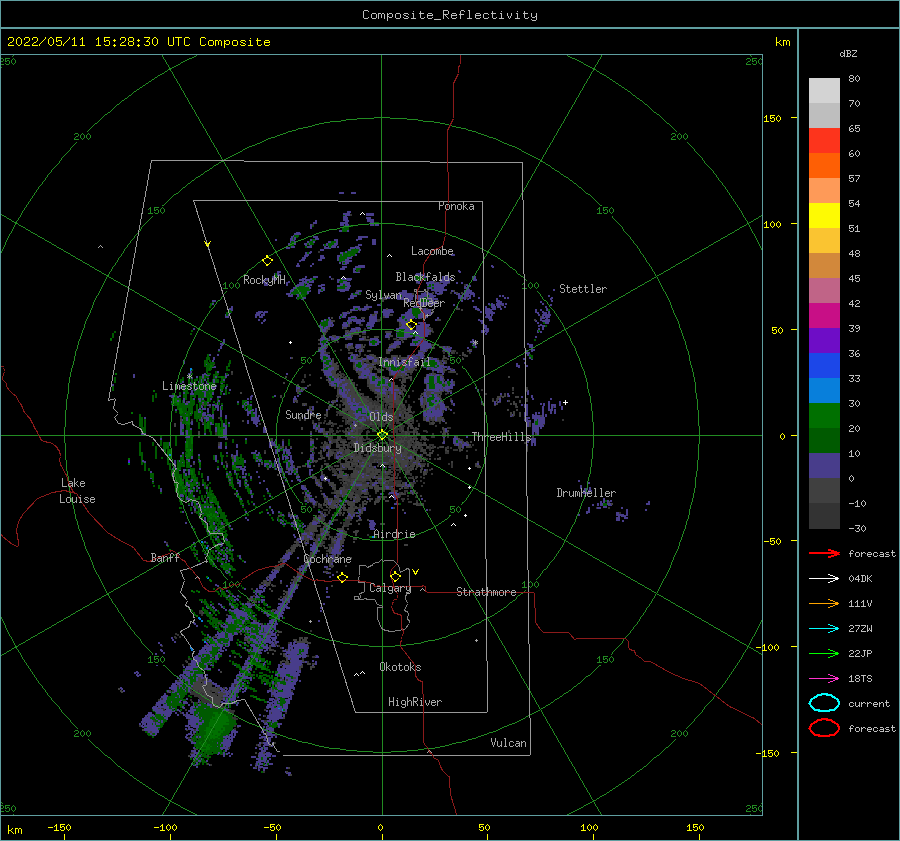This screenshot has width=900, height=841.
Task: Click the Olds map label
Action: [381, 417]
